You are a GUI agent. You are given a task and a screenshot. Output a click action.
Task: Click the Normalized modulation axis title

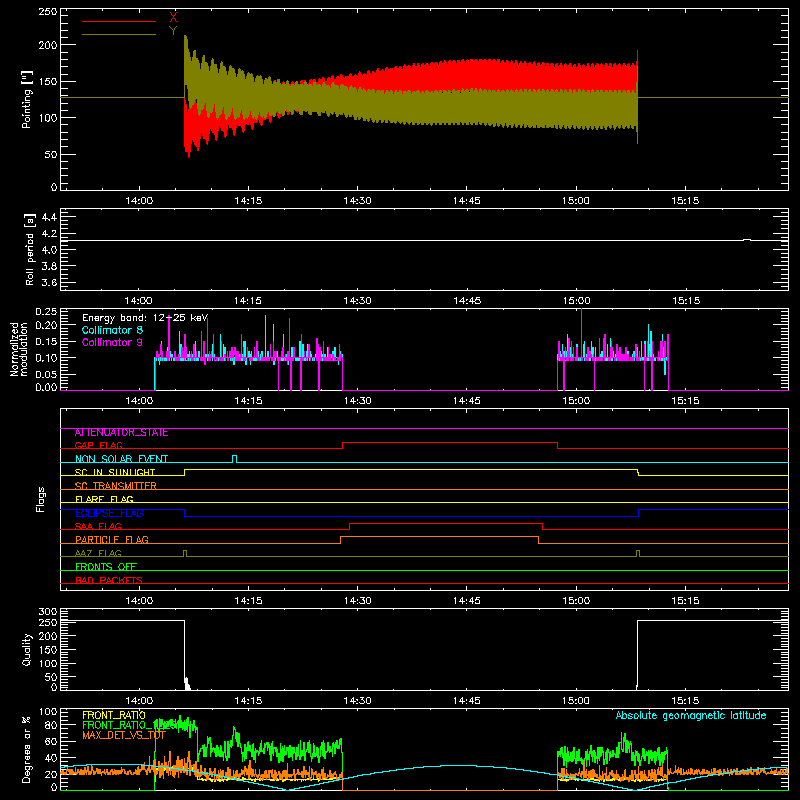[x=19, y=349]
